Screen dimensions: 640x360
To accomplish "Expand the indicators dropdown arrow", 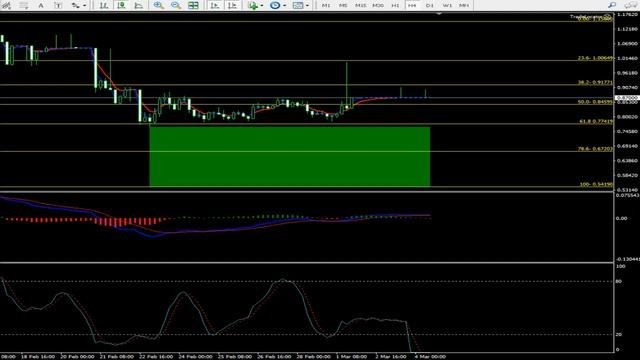I will click(x=262, y=6).
